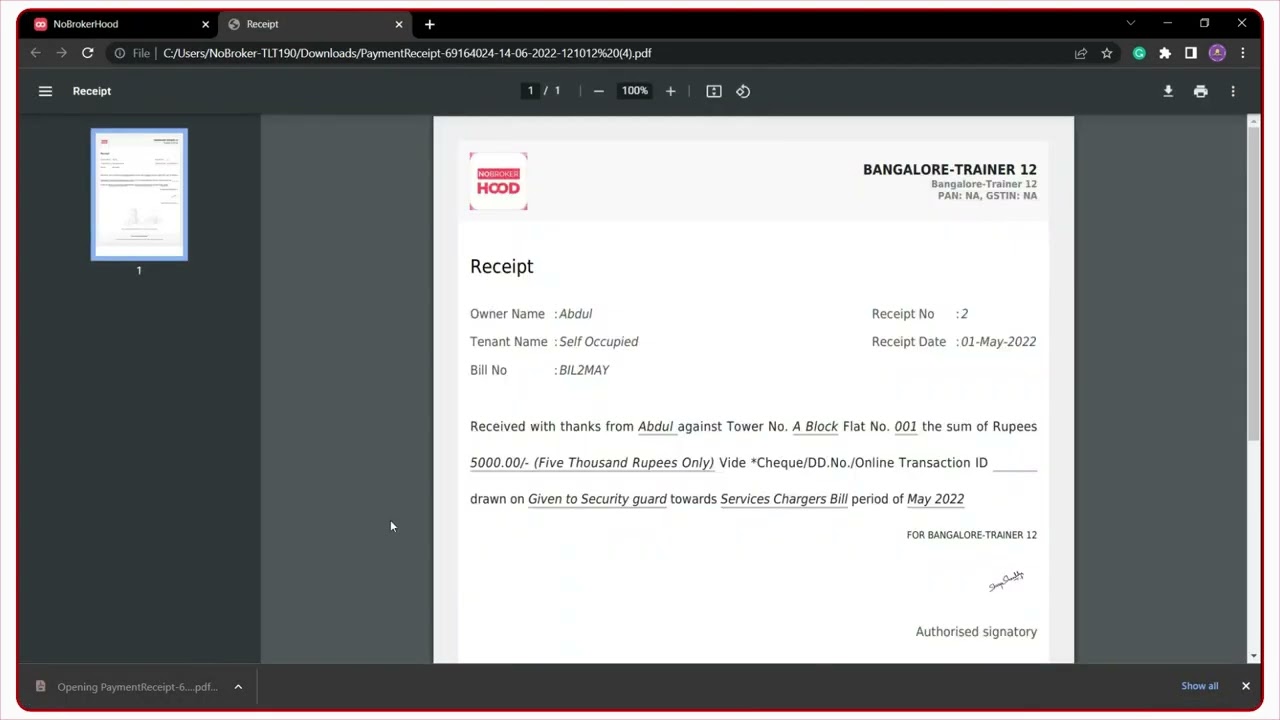Rotate the document counterclockwise
Screen dimensions: 1280x720
click(743, 91)
